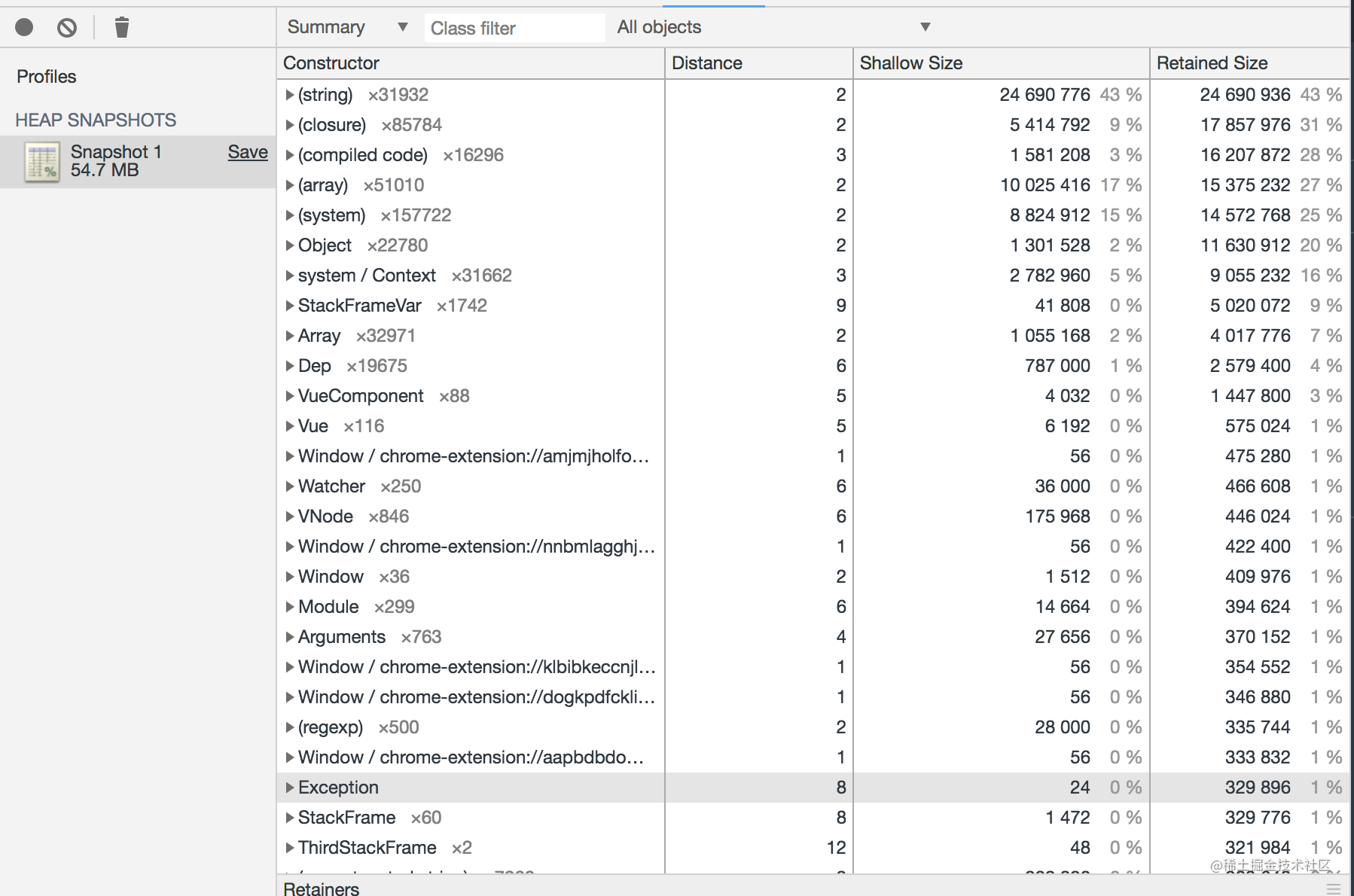Expand the Vue x116 row
Viewport: 1354px width, 896px height.
point(290,426)
